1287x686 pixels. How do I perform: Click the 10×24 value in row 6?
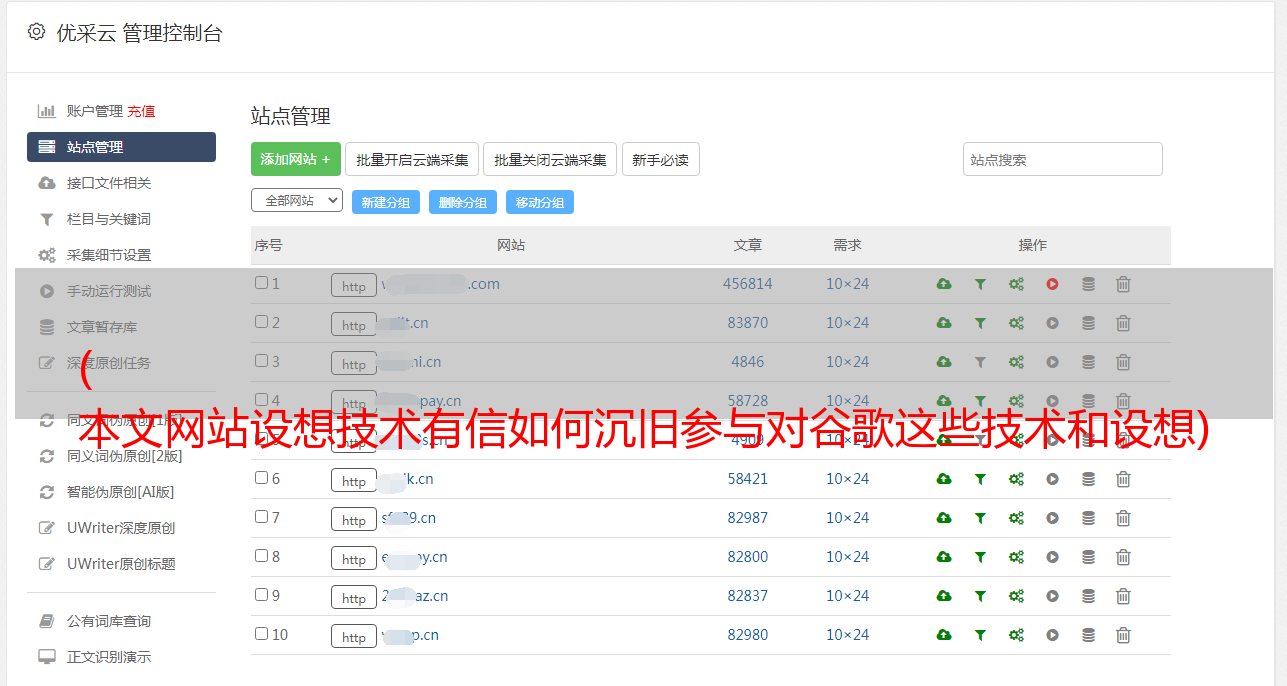click(x=848, y=479)
